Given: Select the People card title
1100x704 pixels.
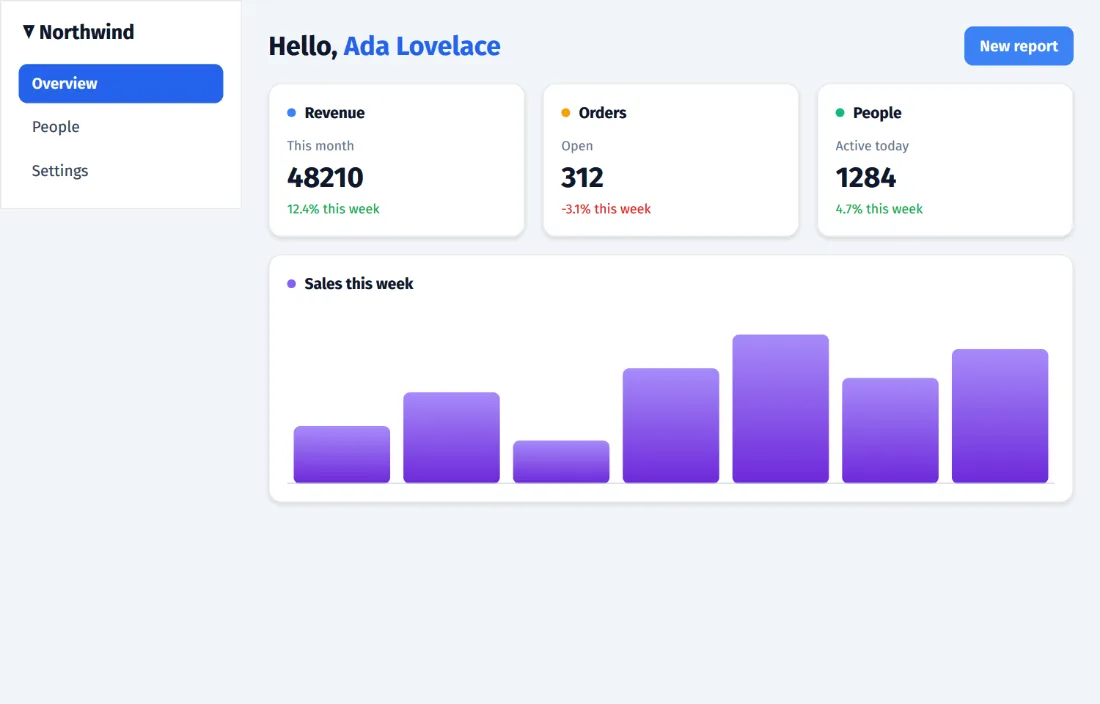Looking at the screenshot, I should [877, 113].
